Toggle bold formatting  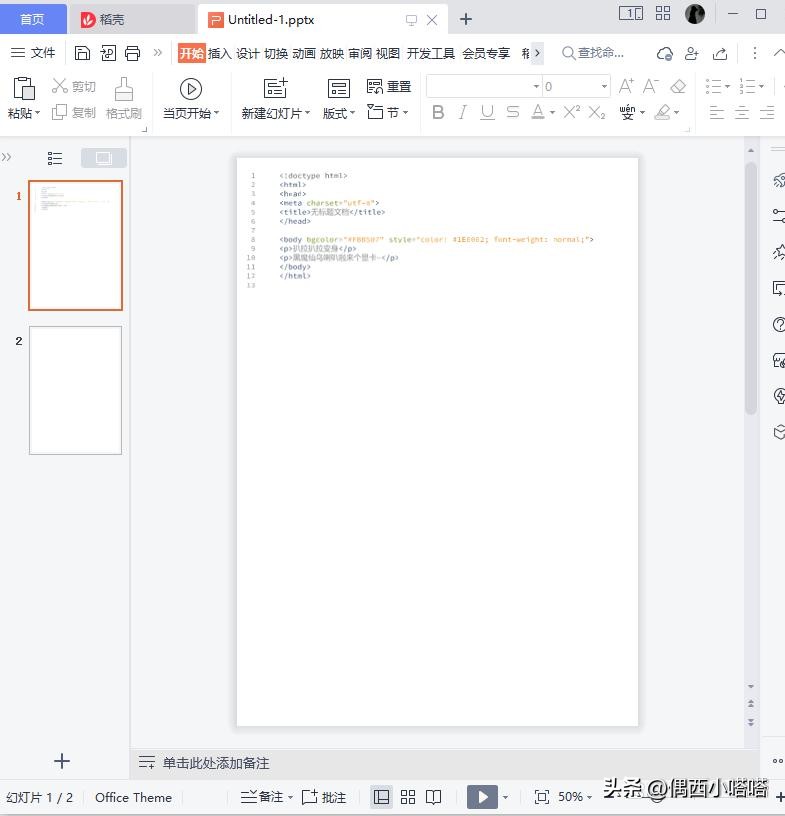click(x=438, y=112)
